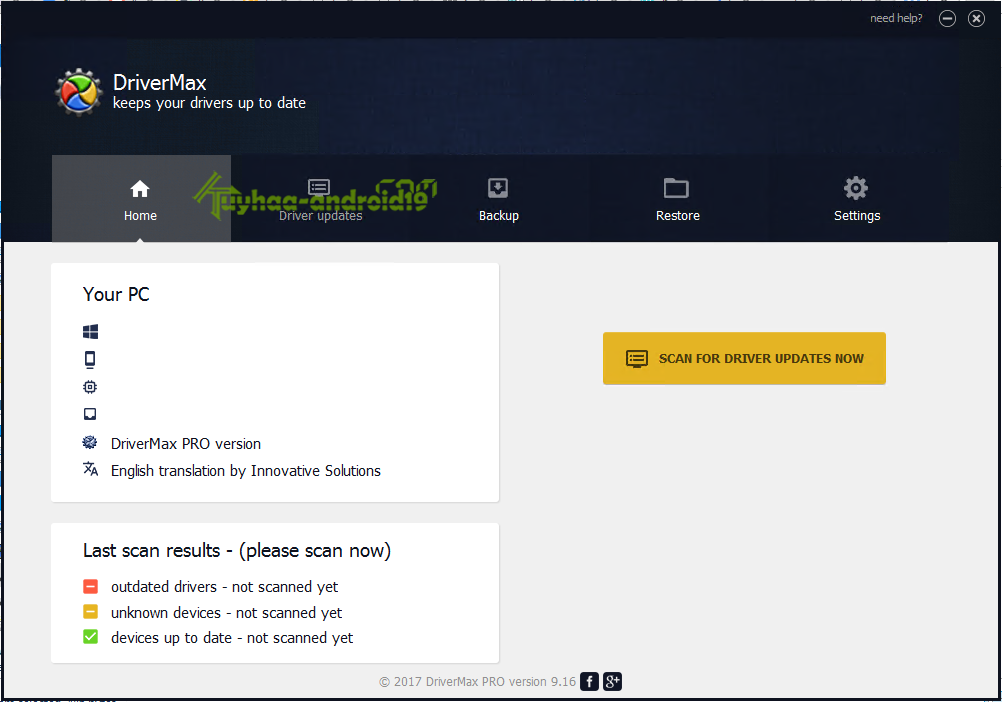The height and width of the screenshot is (702, 1002).
Task: Open DriverMax Facebook page icon
Action: (x=589, y=682)
